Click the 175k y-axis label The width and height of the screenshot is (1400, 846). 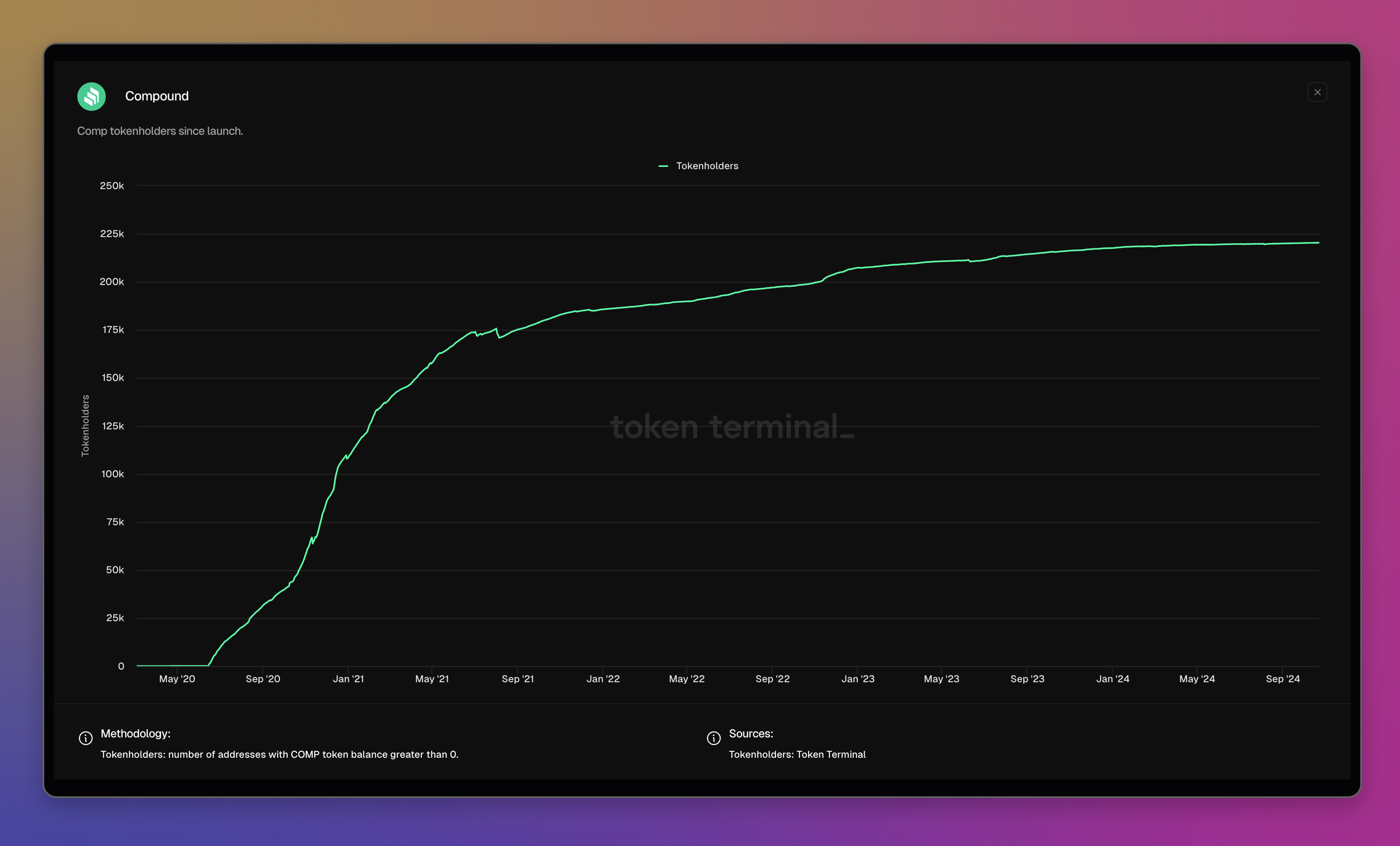pyautogui.click(x=113, y=330)
